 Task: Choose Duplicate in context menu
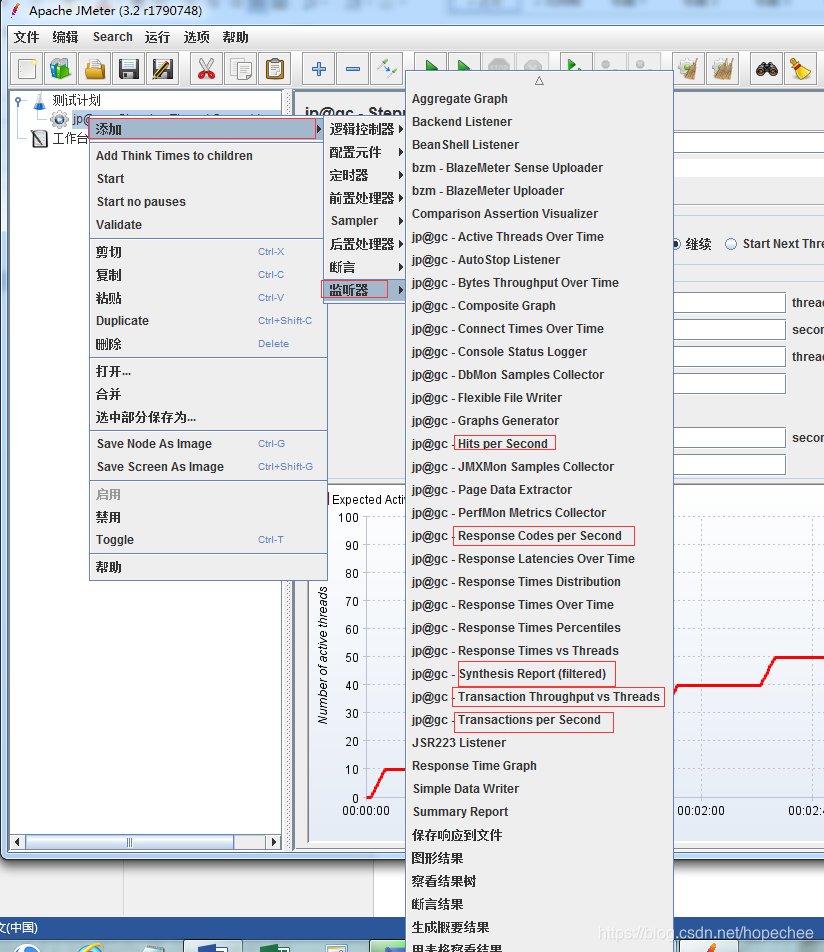point(208,321)
